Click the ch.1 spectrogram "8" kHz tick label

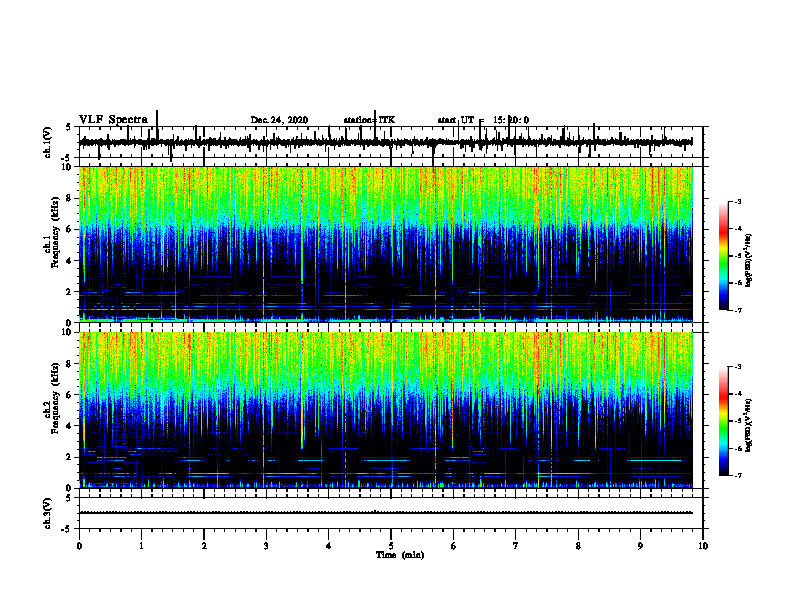tap(70, 198)
